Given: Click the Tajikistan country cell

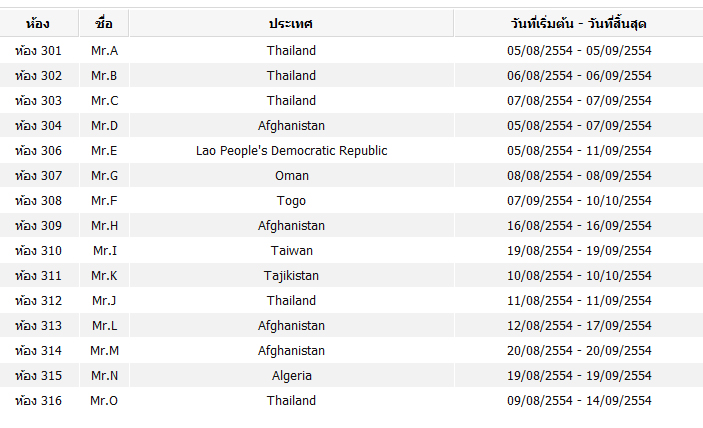Looking at the screenshot, I should [x=291, y=275].
